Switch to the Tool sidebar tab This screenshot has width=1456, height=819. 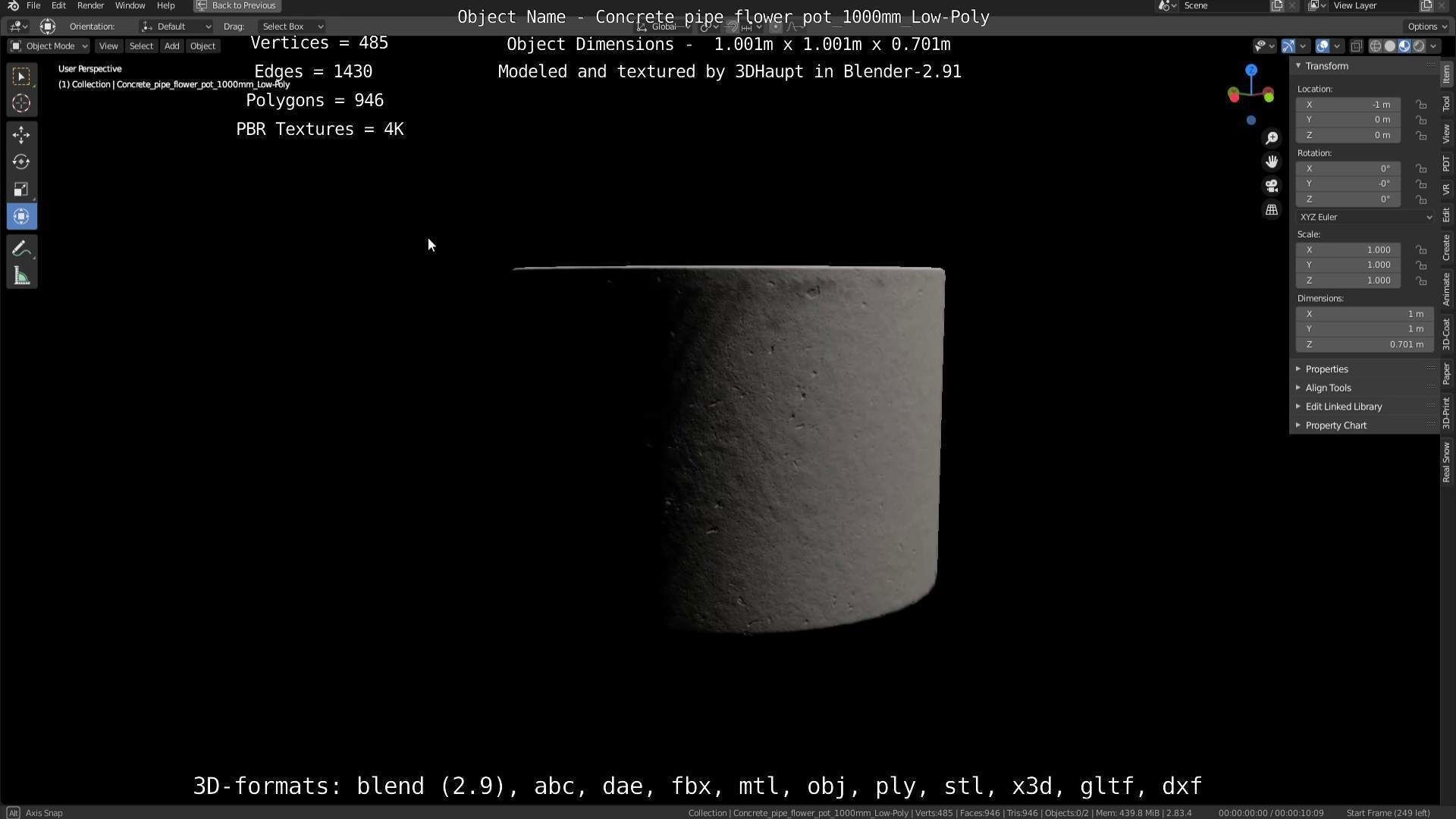[x=1447, y=105]
